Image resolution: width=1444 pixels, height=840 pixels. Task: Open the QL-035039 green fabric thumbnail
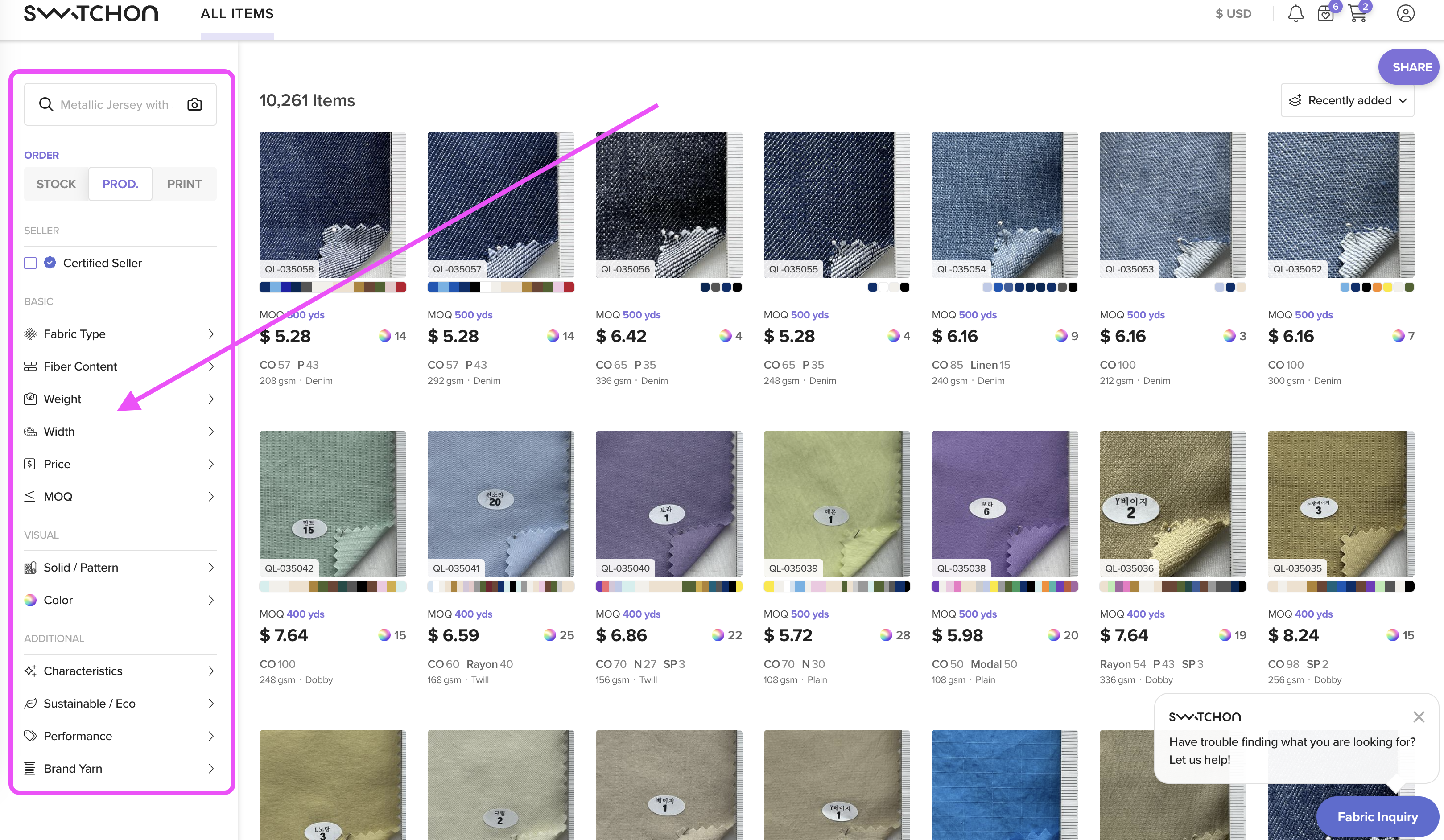[x=837, y=504]
